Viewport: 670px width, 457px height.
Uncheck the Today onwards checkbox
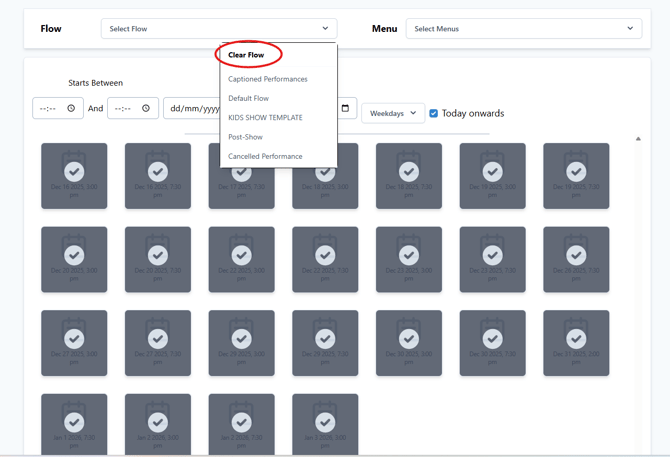click(x=433, y=113)
